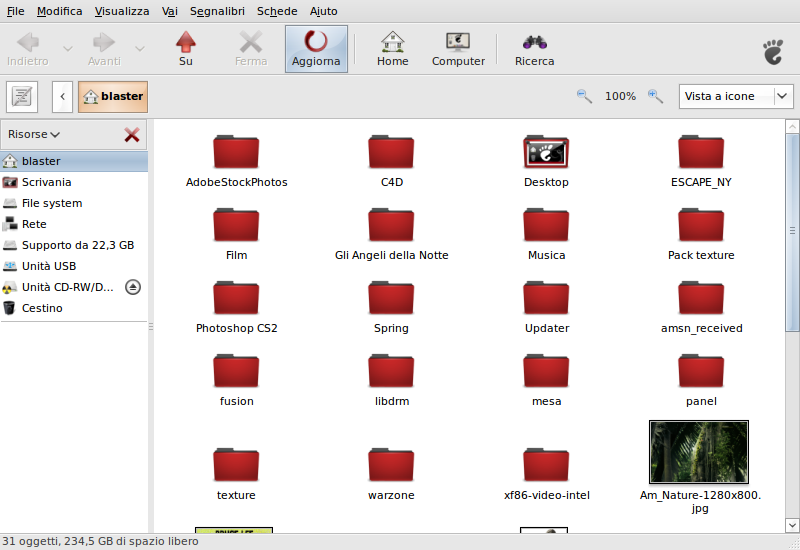Open the Modifica menu

click(59, 11)
